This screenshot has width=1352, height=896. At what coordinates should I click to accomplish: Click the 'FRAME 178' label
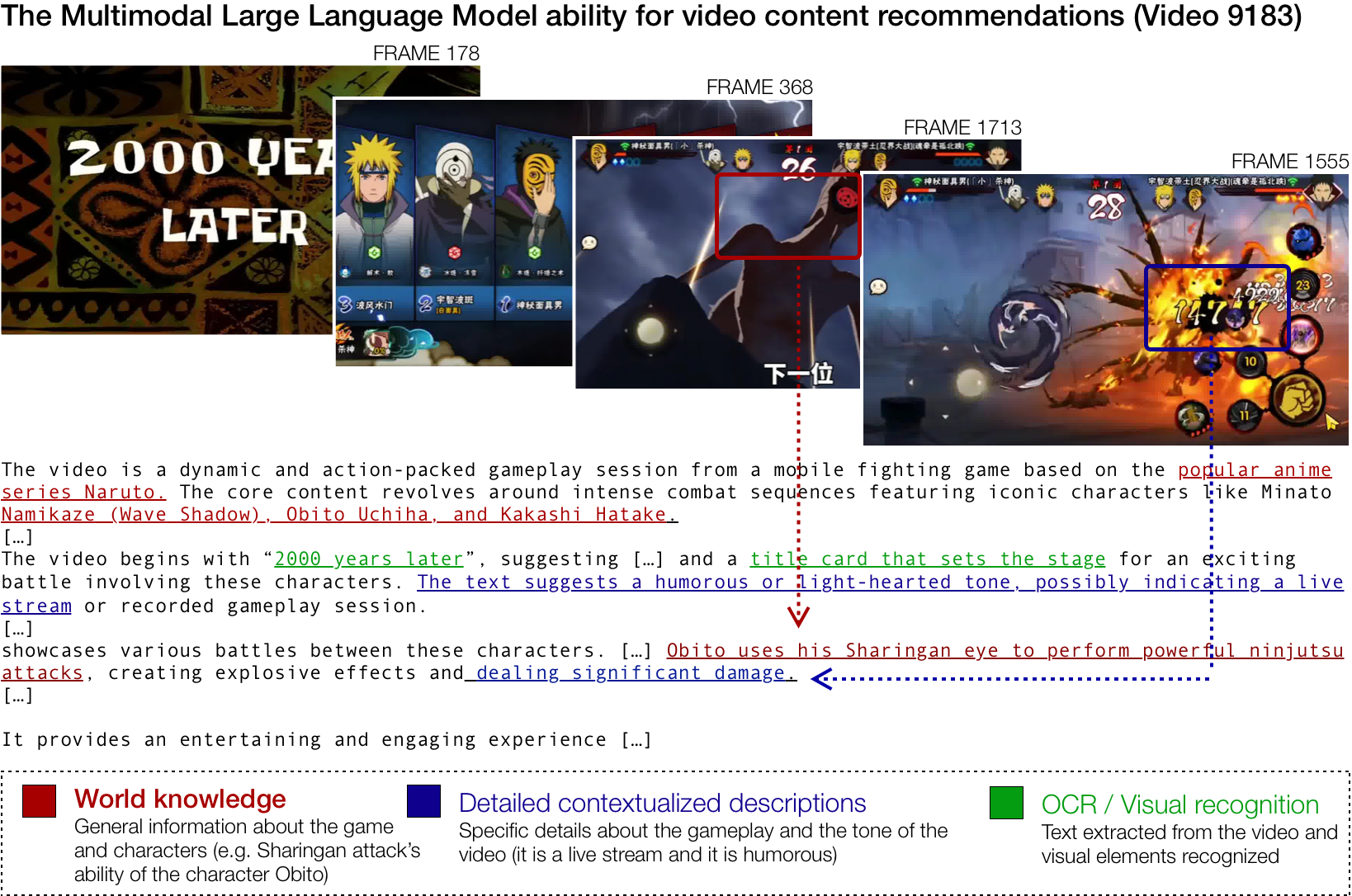[426, 54]
